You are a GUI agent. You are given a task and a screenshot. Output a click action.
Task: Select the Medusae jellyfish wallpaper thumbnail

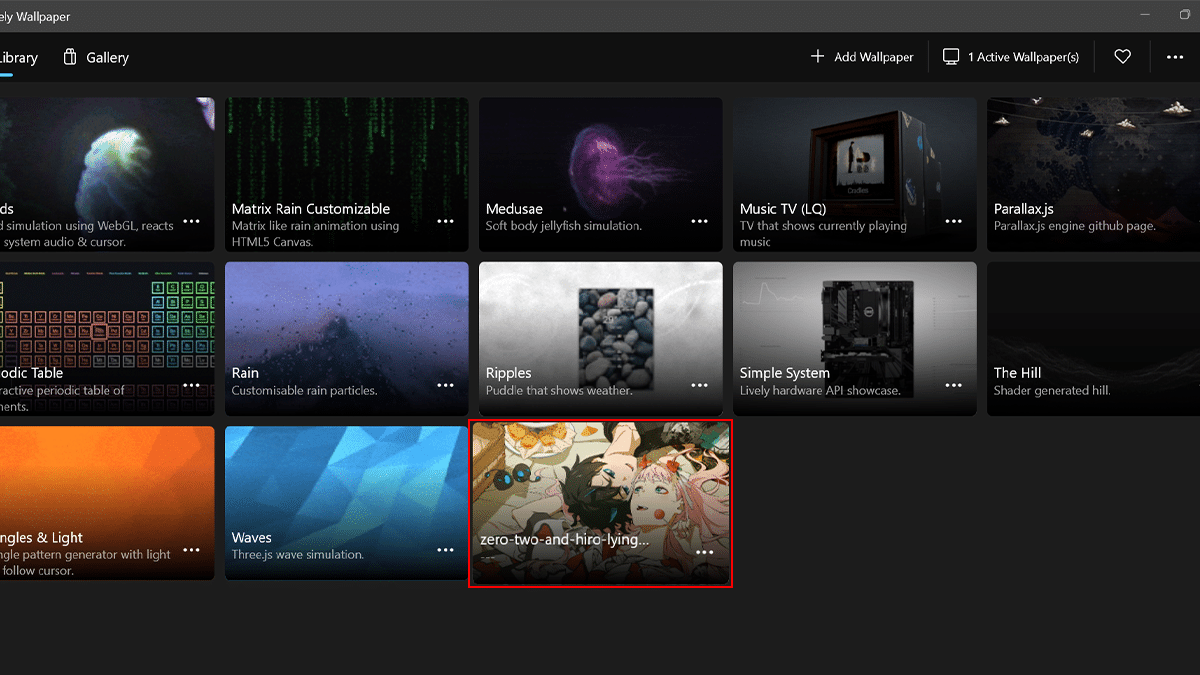[x=600, y=150]
